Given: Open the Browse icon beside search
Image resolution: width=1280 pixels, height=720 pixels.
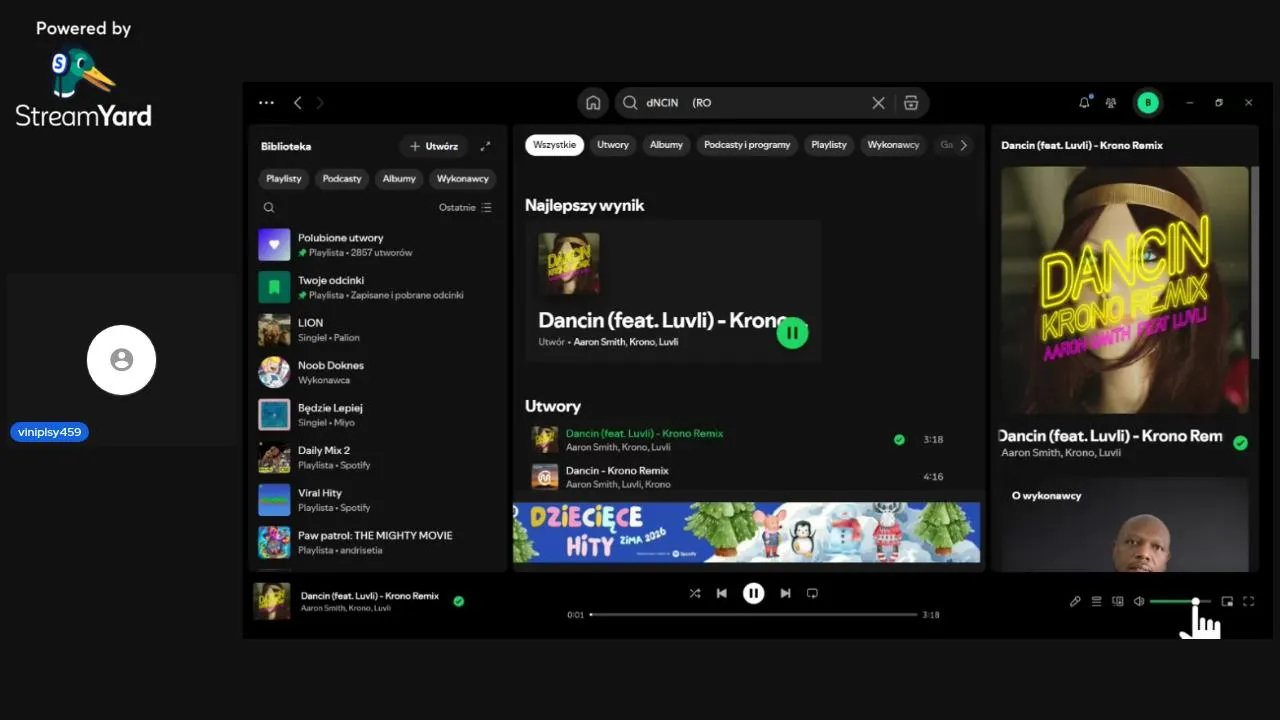Looking at the screenshot, I should click(x=911, y=102).
